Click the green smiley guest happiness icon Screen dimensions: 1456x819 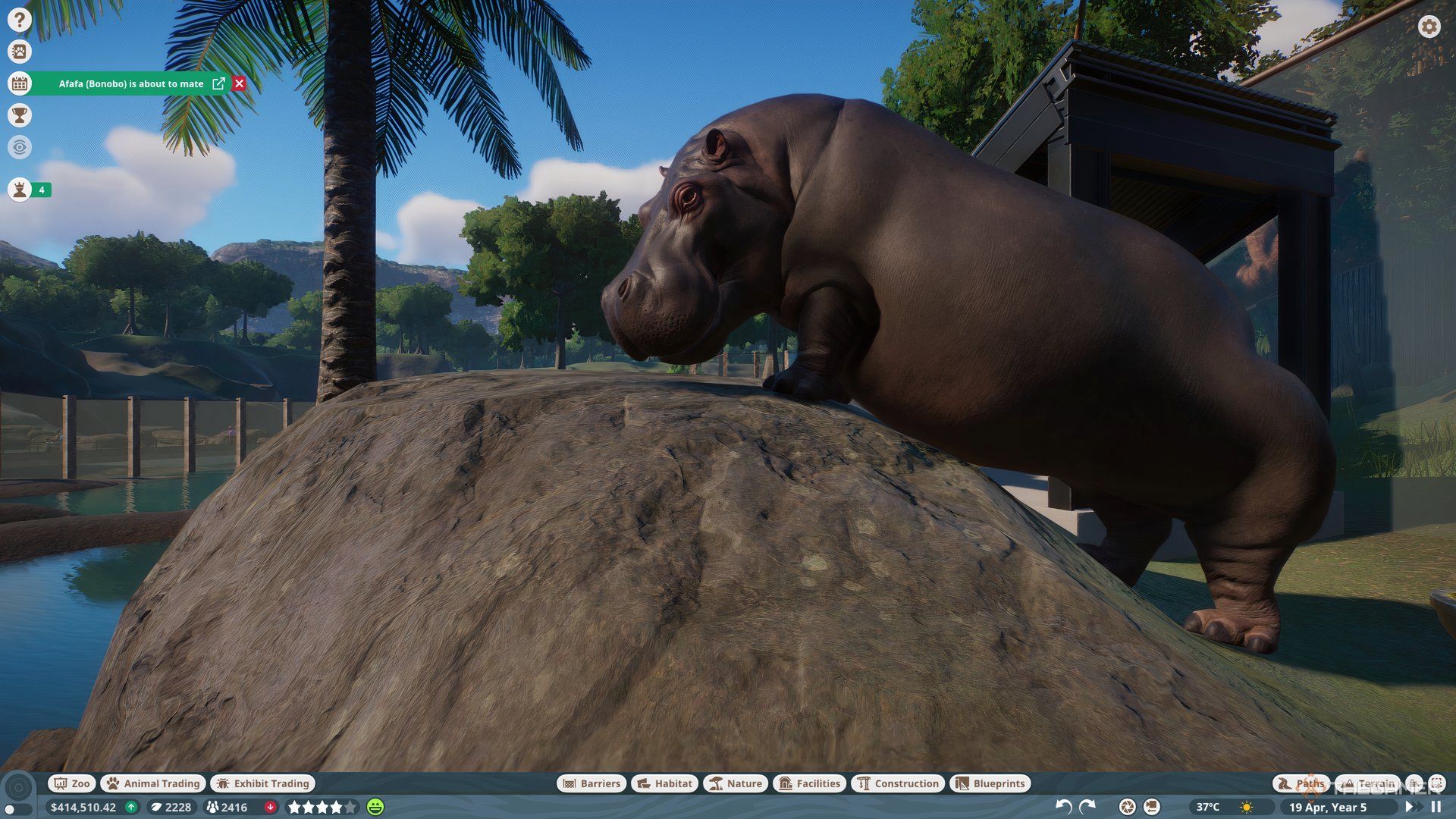coord(375,807)
